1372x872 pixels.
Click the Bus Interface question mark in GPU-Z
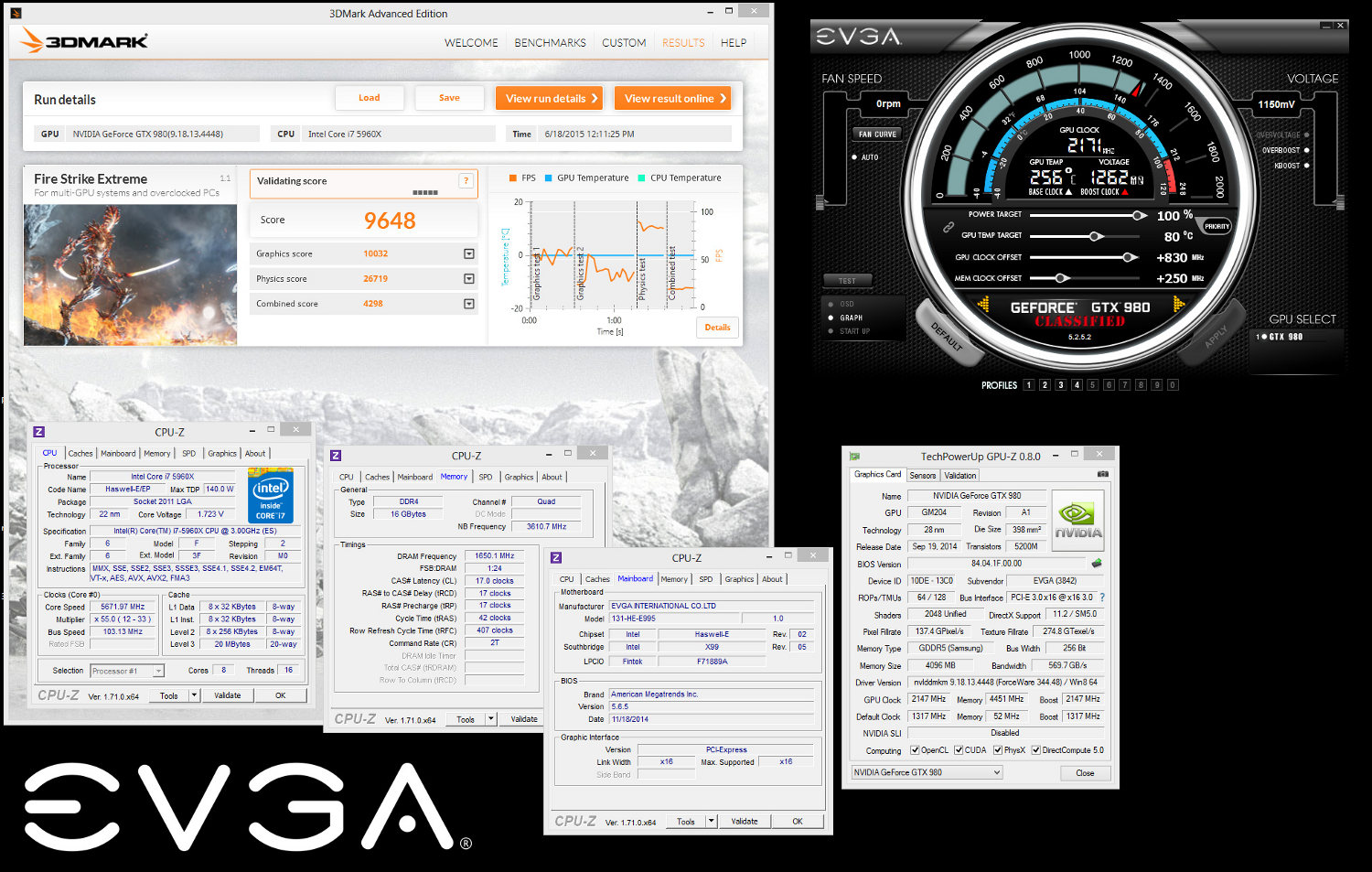(1102, 597)
